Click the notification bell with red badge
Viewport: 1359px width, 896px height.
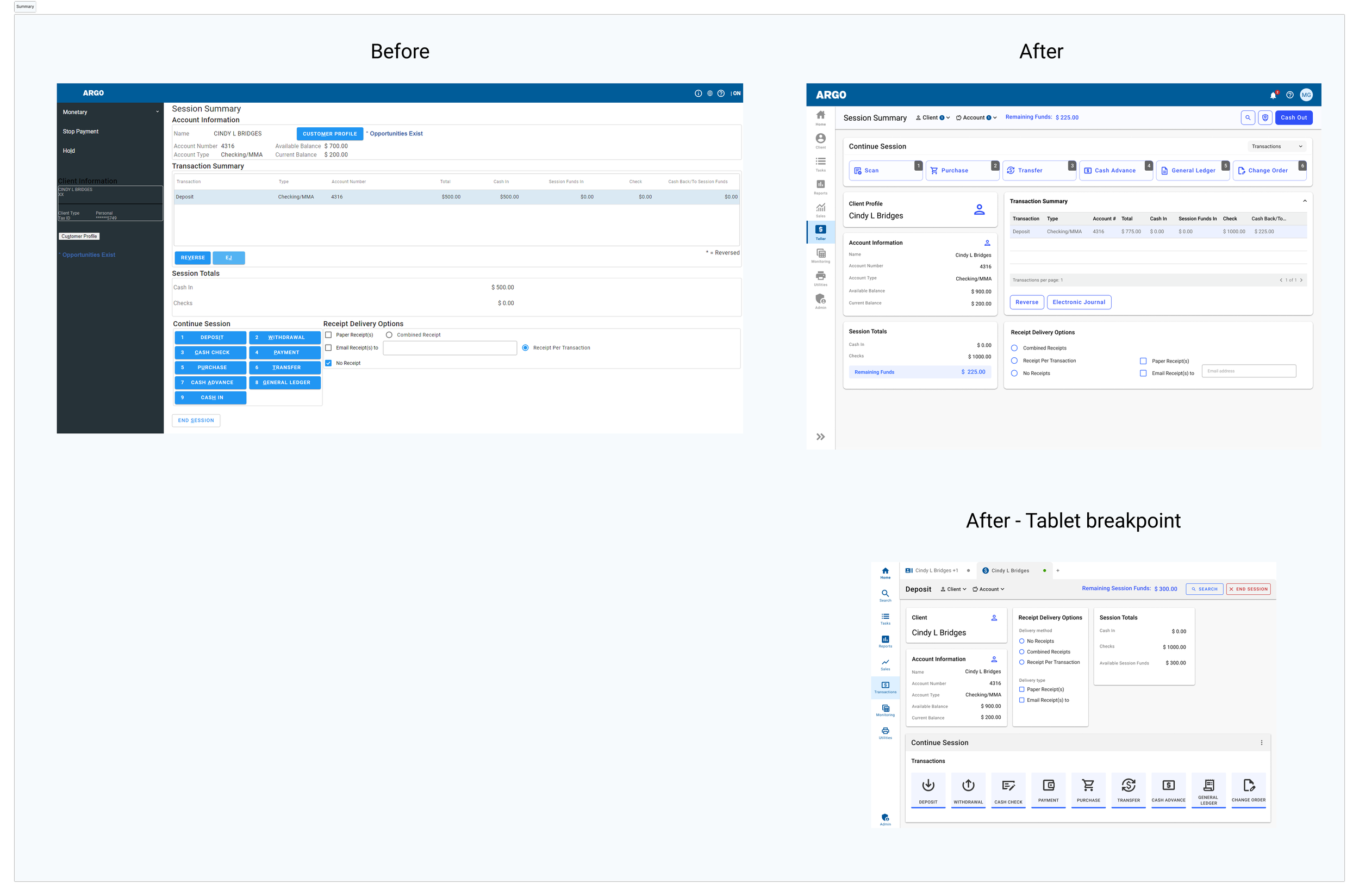tap(1273, 96)
